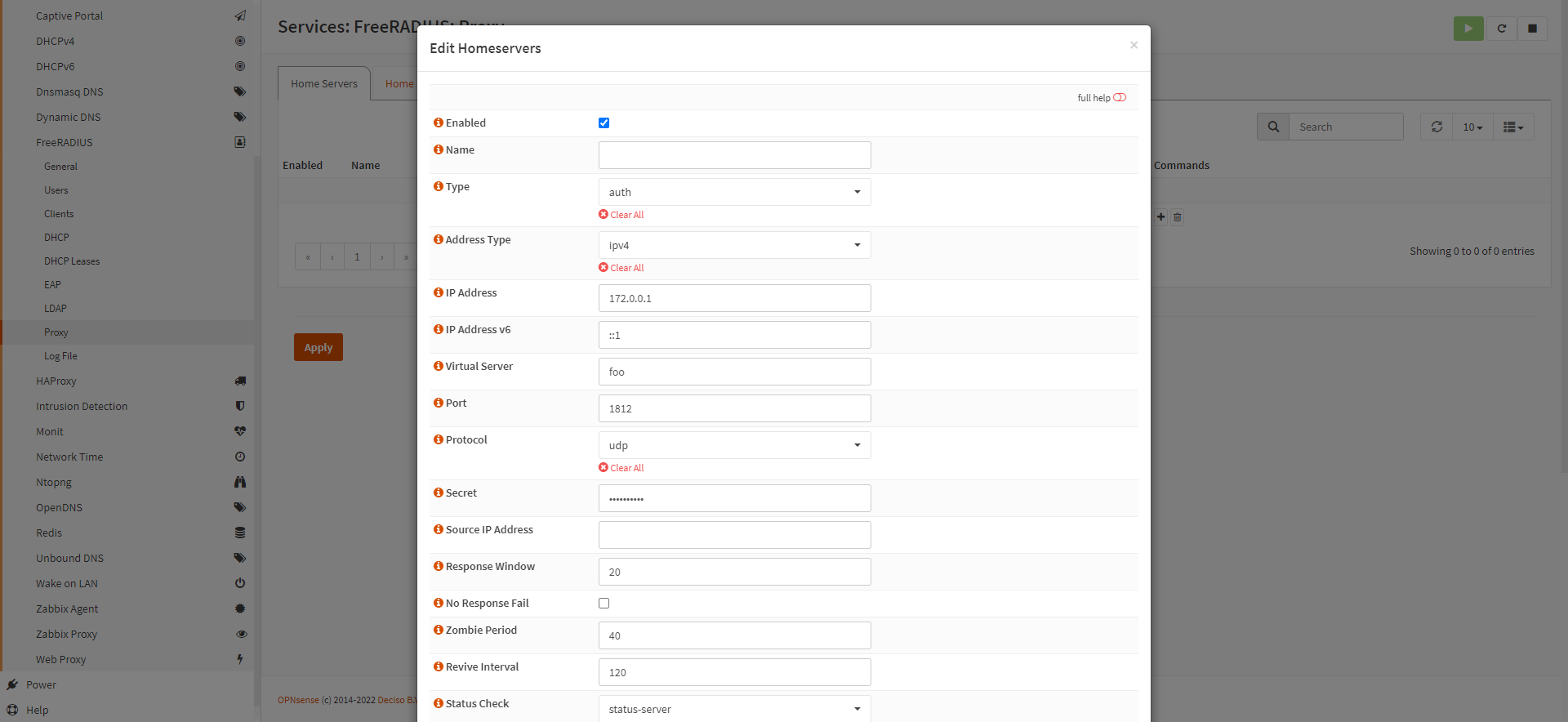Click the info icon beside IP Address v6
The height and width of the screenshot is (722, 1568).
tap(439, 329)
